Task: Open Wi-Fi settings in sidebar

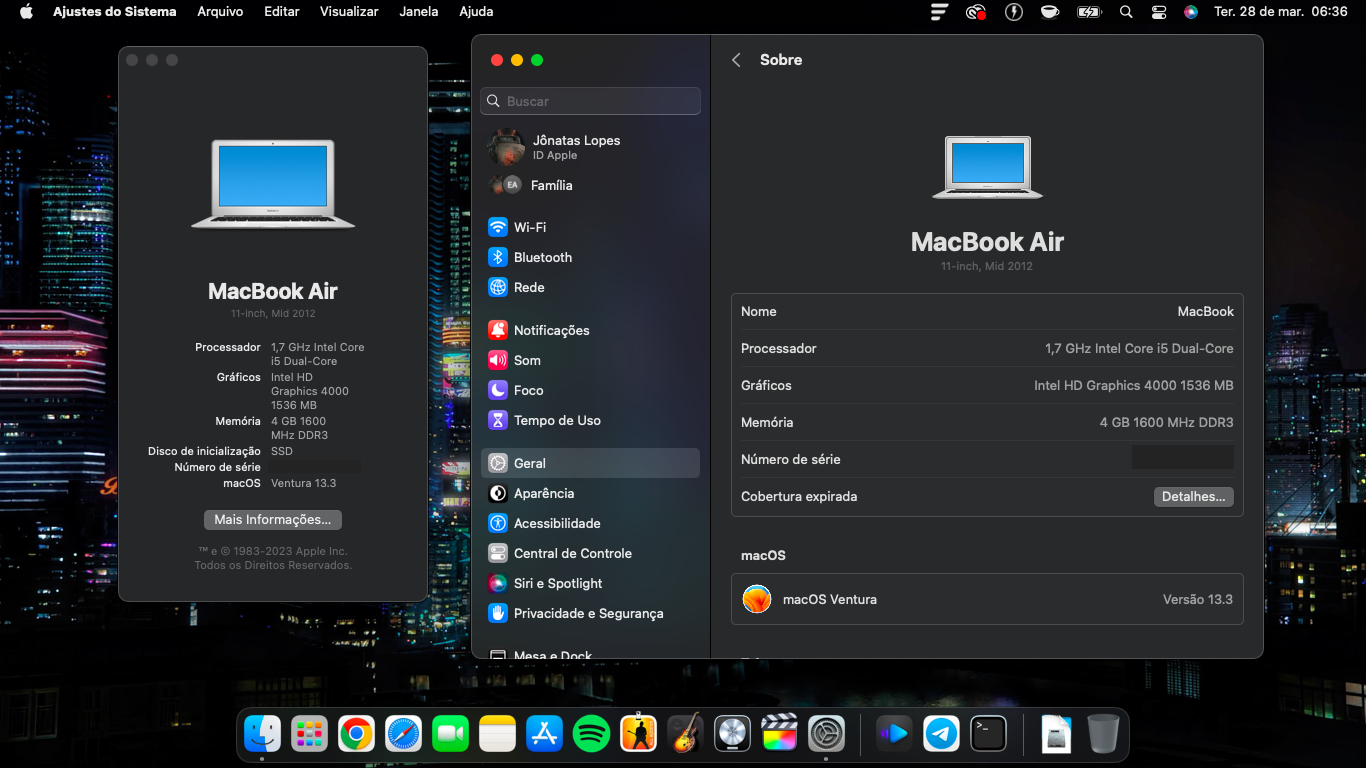Action: (x=530, y=227)
